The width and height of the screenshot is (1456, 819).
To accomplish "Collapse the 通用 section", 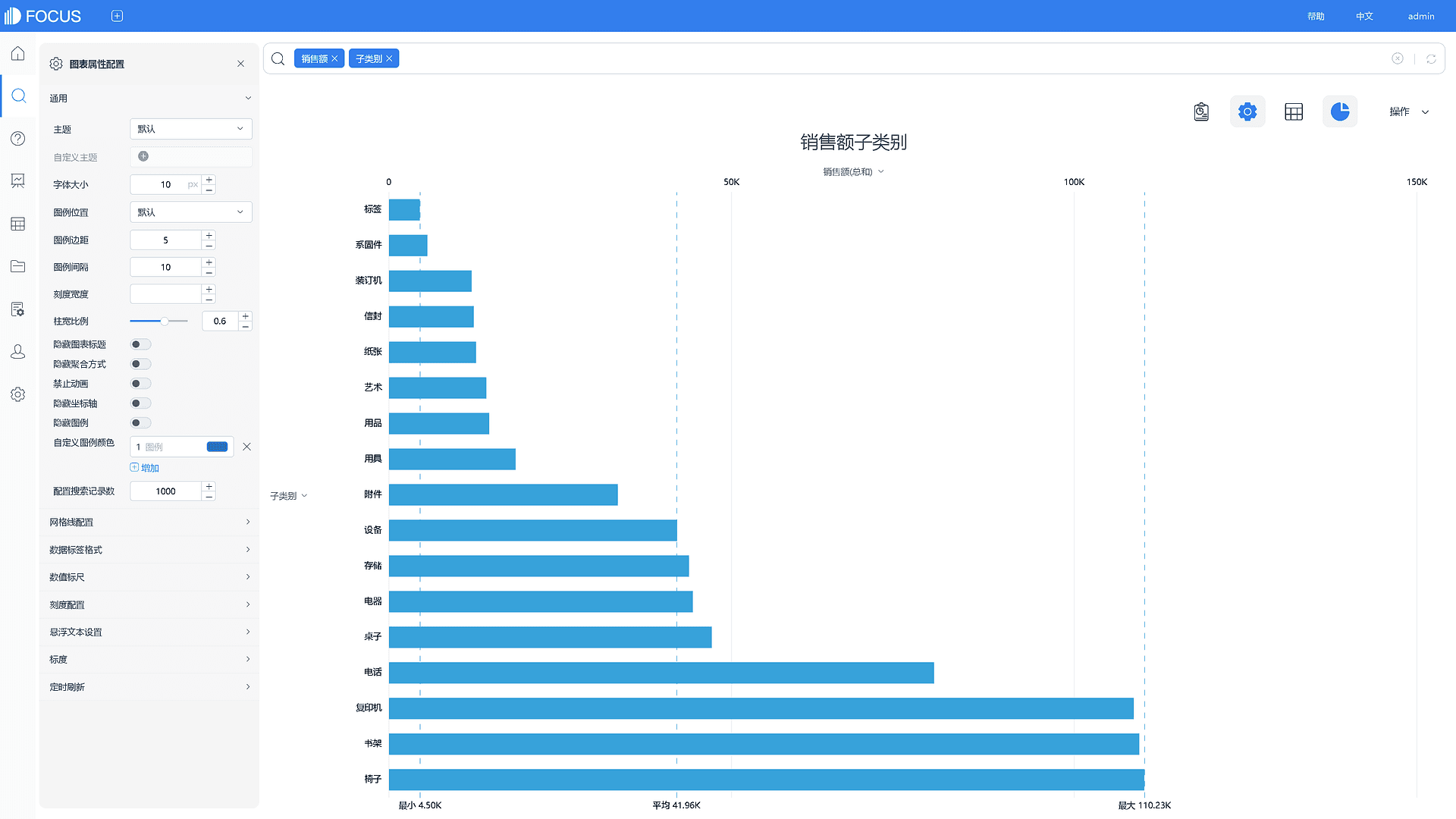I will pos(149,98).
